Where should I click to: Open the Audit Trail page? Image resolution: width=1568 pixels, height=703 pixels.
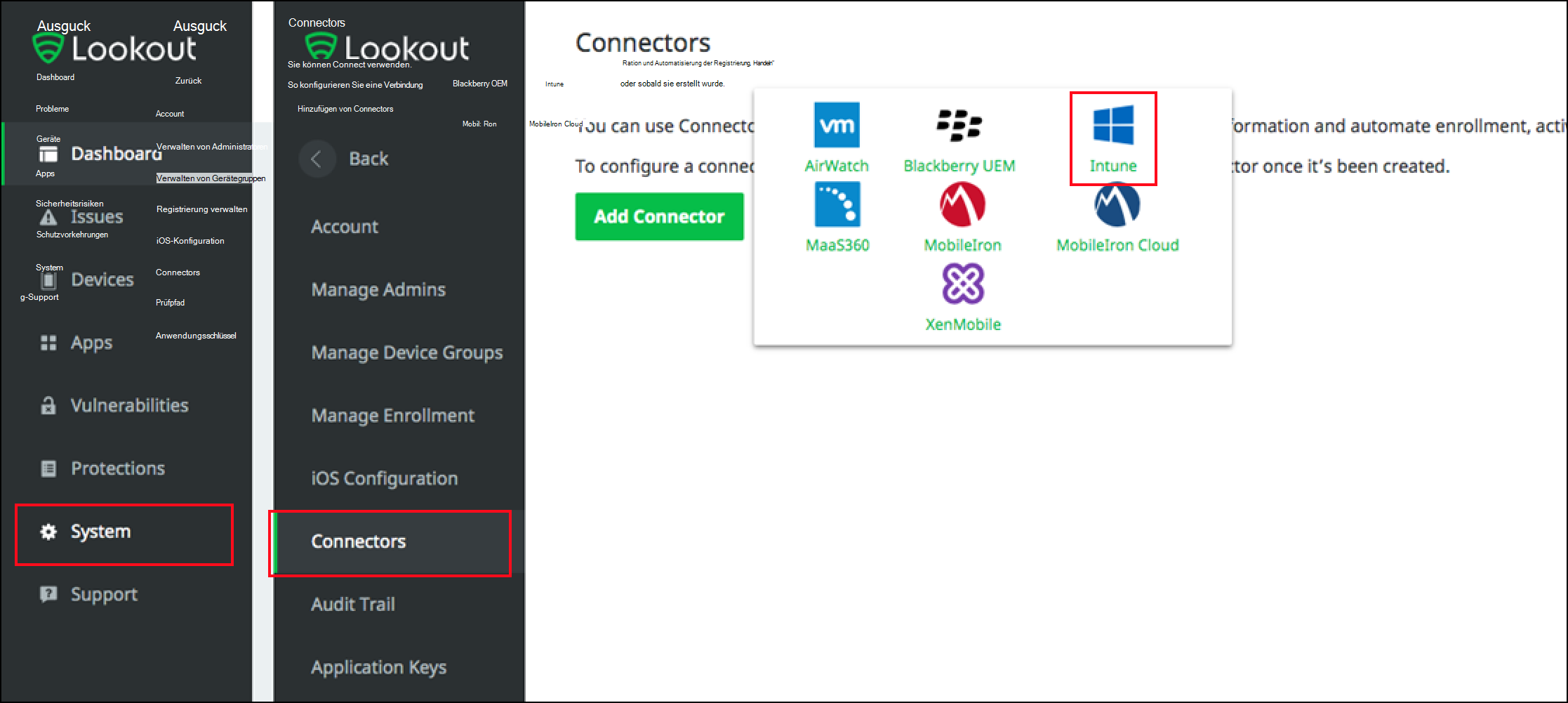[353, 605]
